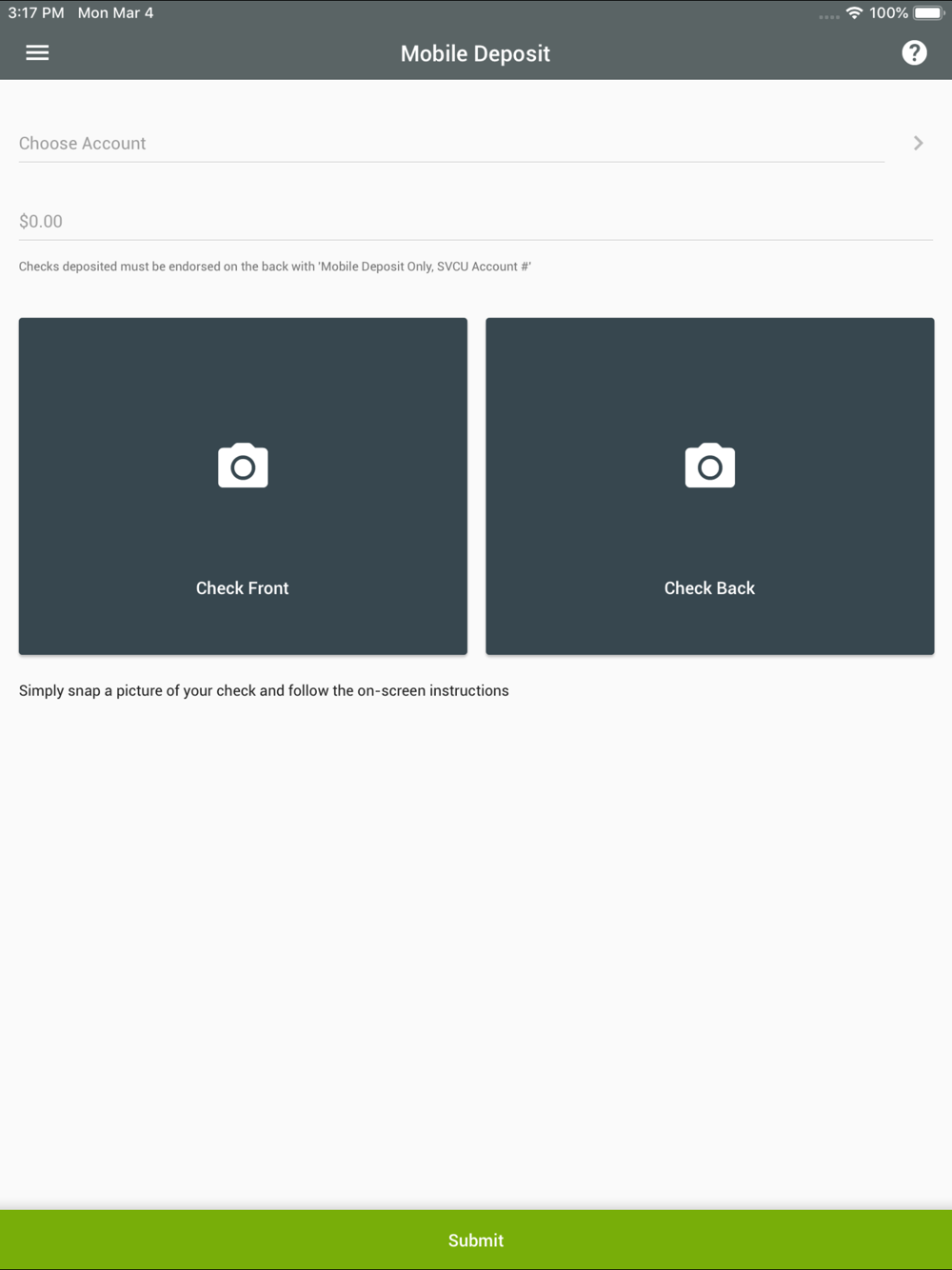The height and width of the screenshot is (1270, 952).
Task: Tap the Check Back camera icon
Action: (x=710, y=466)
